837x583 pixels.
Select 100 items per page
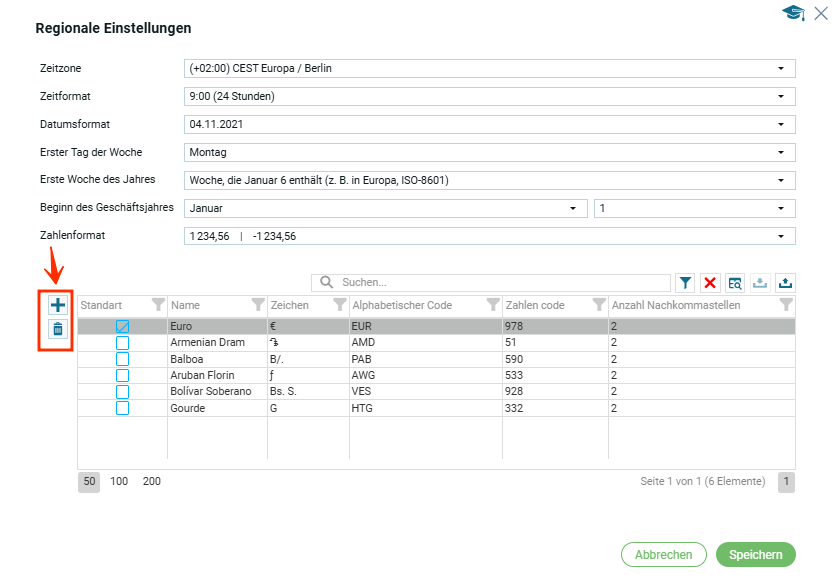tap(119, 481)
